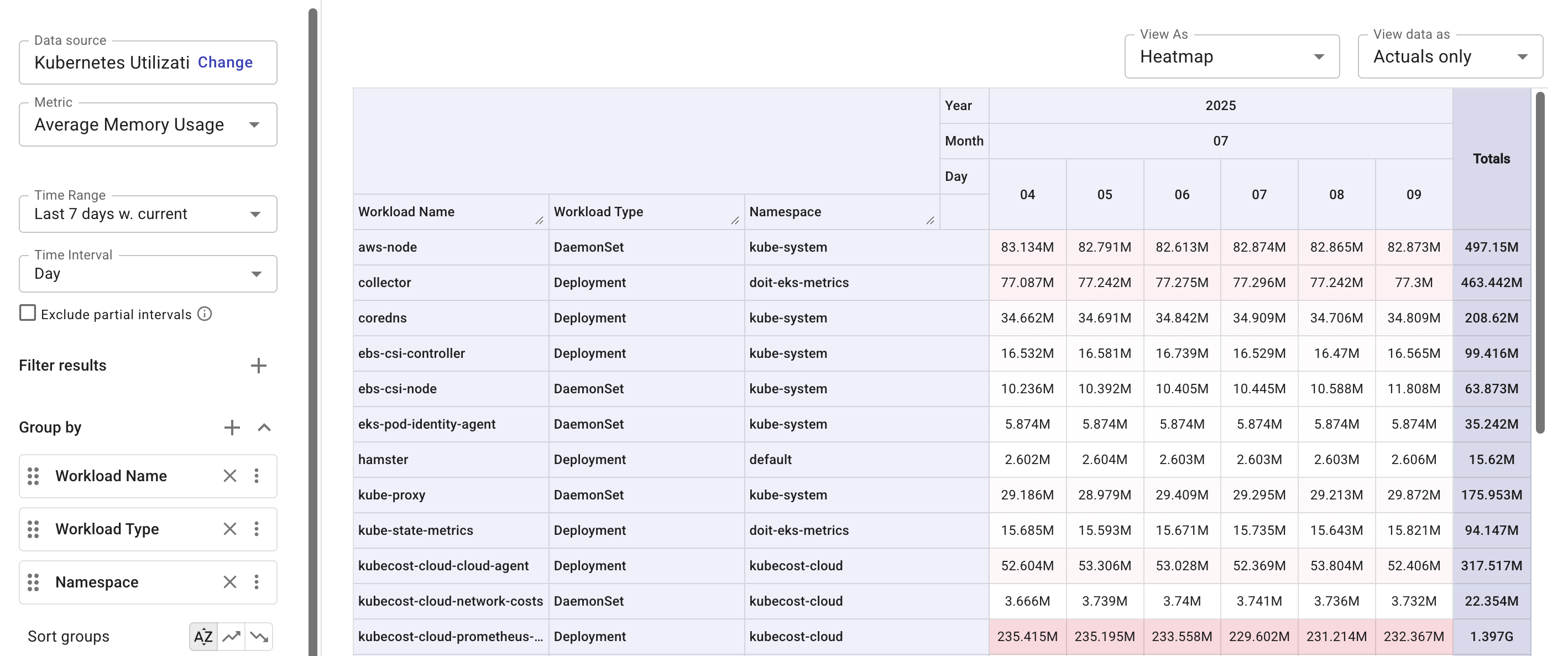Remove Workload Type grouping with its X
The width and height of the screenshot is (1568, 656).
229,529
